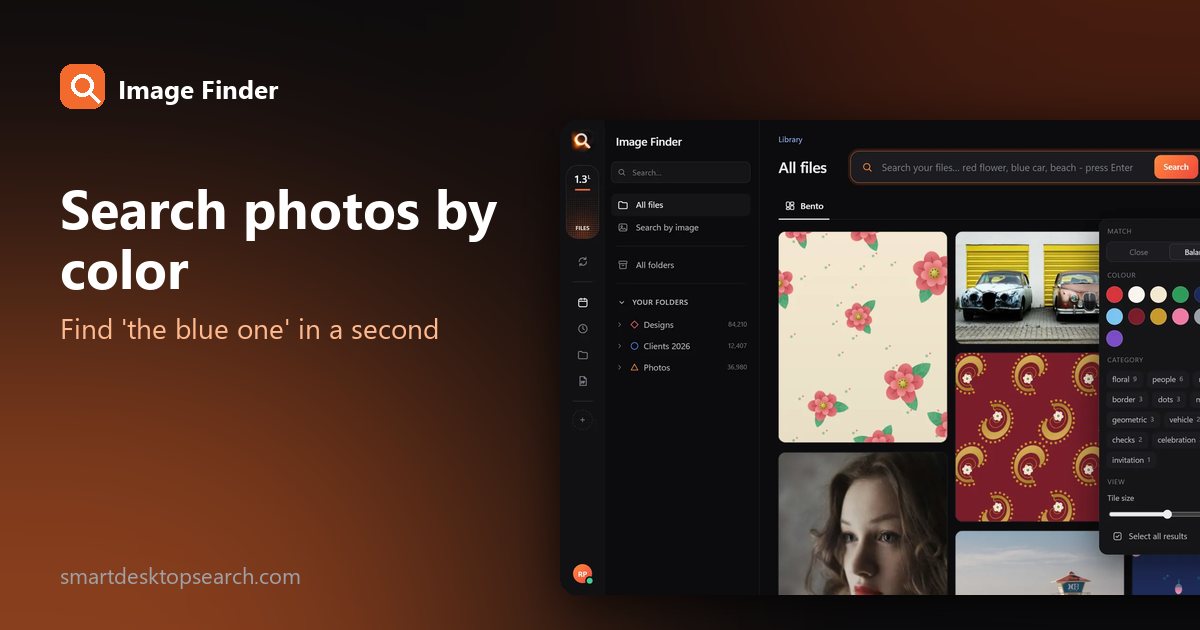Filter by the border category chip
1200x630 pixels.
tap(1127, 400)
